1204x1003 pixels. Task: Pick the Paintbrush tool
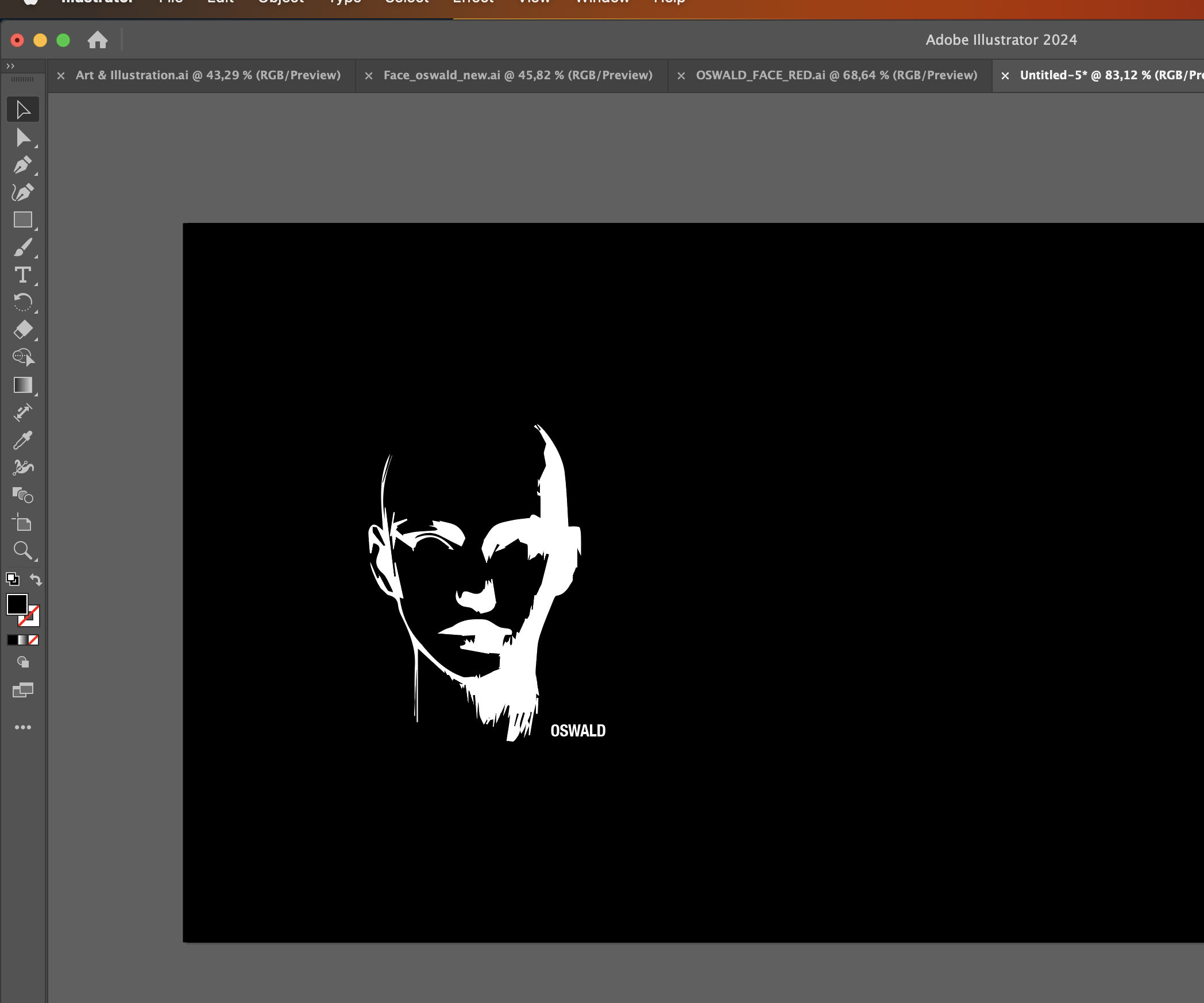click(x=23, y=248)
